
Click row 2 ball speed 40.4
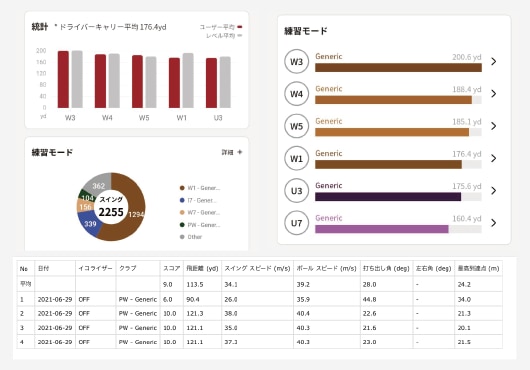click(303, 314)
